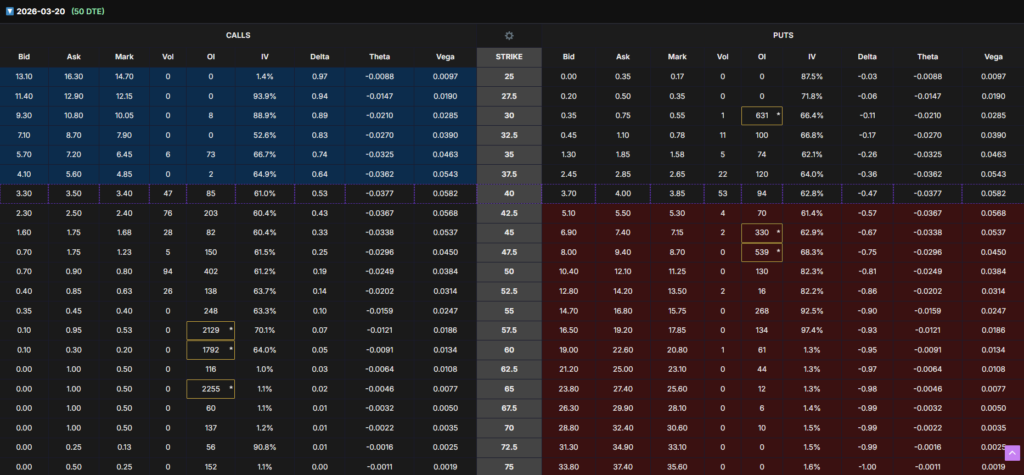Select the 40 strike cell
Image resolution: width=1024 pixels, height=475 pixels.
pyautogui.click(x=509, y=193)
